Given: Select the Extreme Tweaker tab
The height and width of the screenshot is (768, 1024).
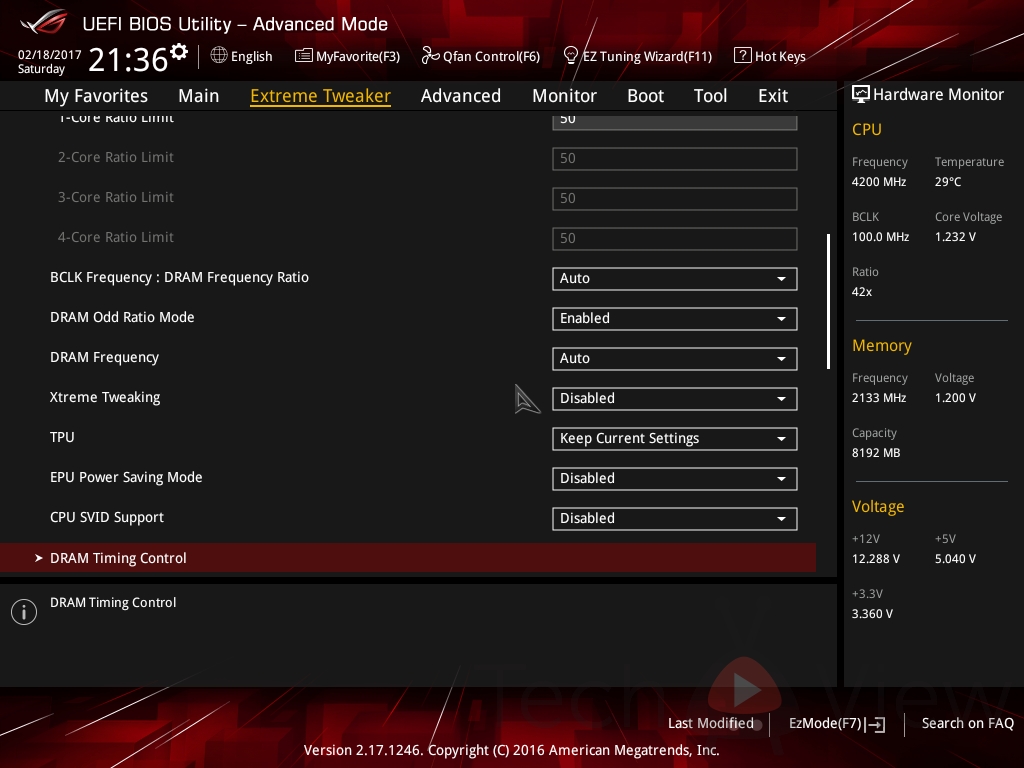Looking at the screenshot, I should (x=321, y=96).
